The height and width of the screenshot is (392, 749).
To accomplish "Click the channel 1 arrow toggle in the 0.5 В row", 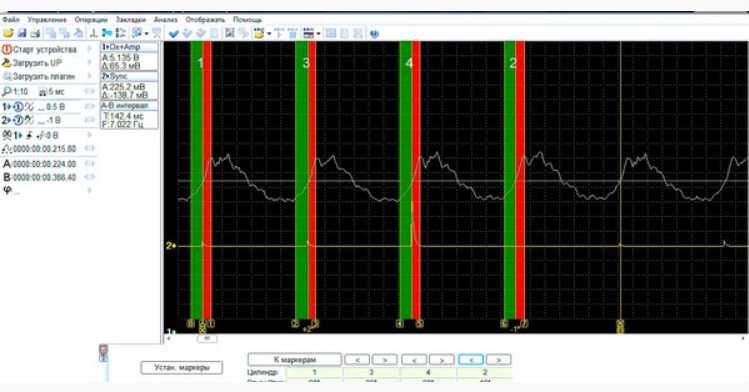I will [x=6, y=107].
